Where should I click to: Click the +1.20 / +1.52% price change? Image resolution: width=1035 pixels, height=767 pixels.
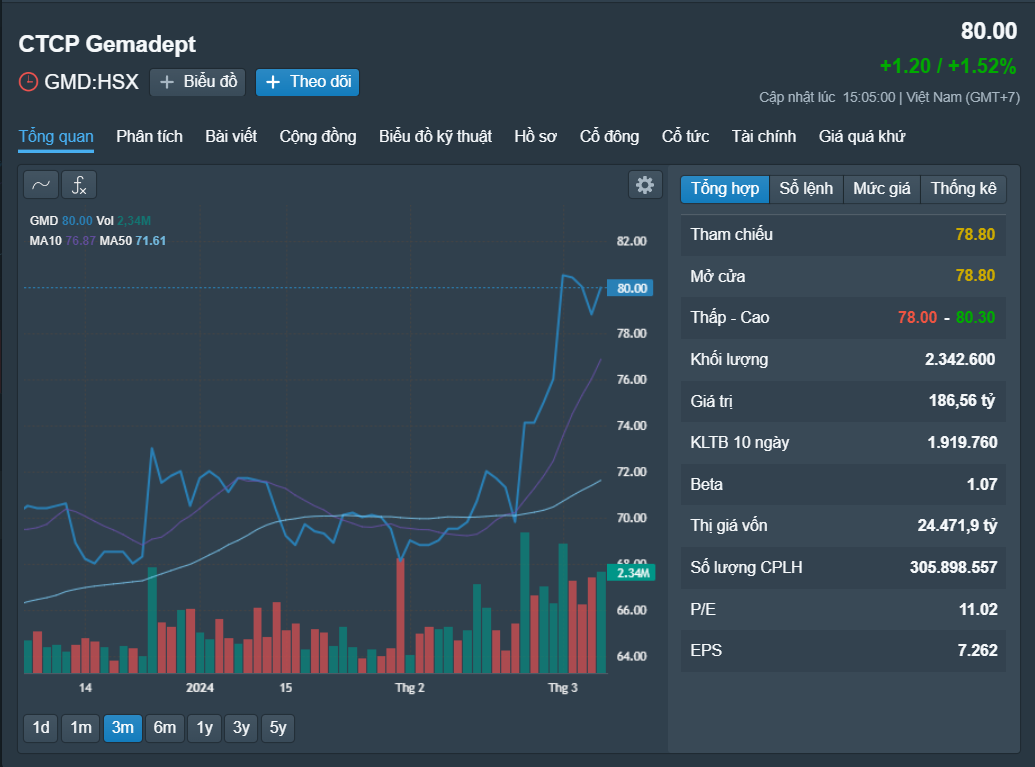pyautogui.click(x=948, y=66)
